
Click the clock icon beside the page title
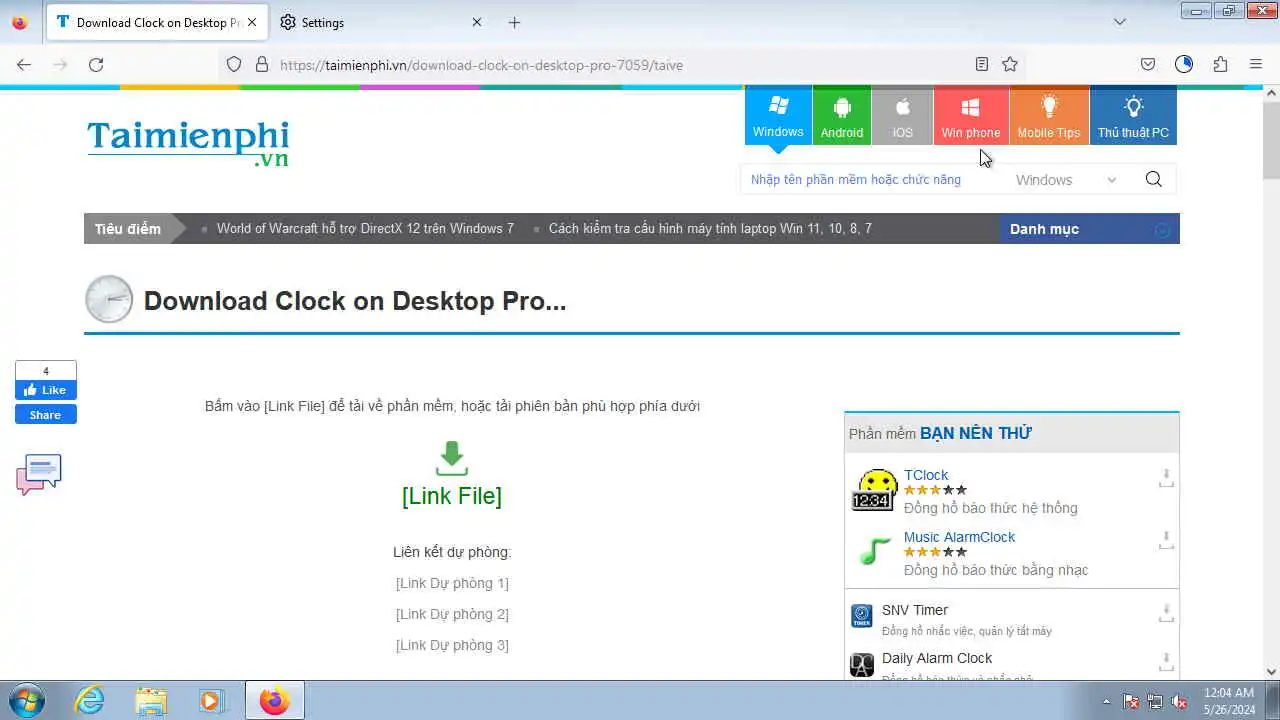109,299
